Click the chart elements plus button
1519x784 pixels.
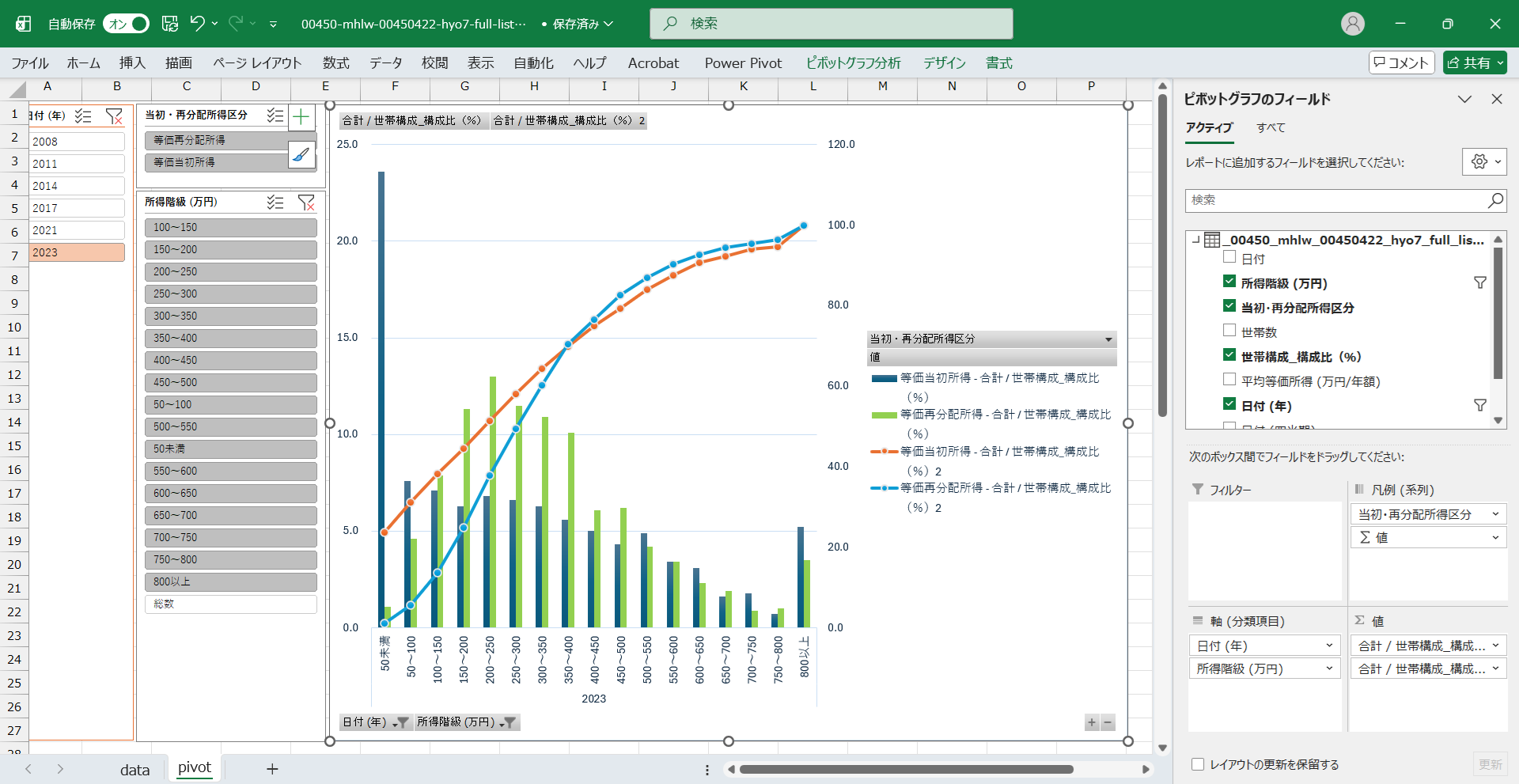tap(301, 118)
